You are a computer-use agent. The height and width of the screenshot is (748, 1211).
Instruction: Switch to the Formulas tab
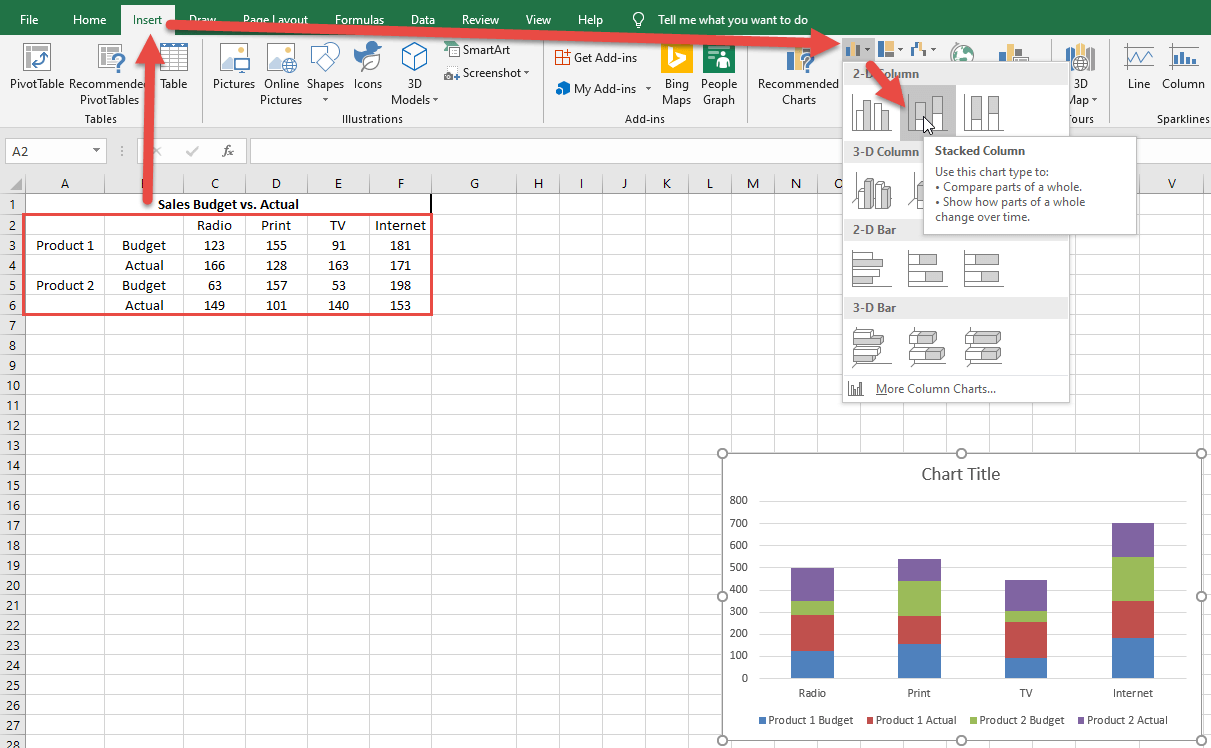point(359,19)
